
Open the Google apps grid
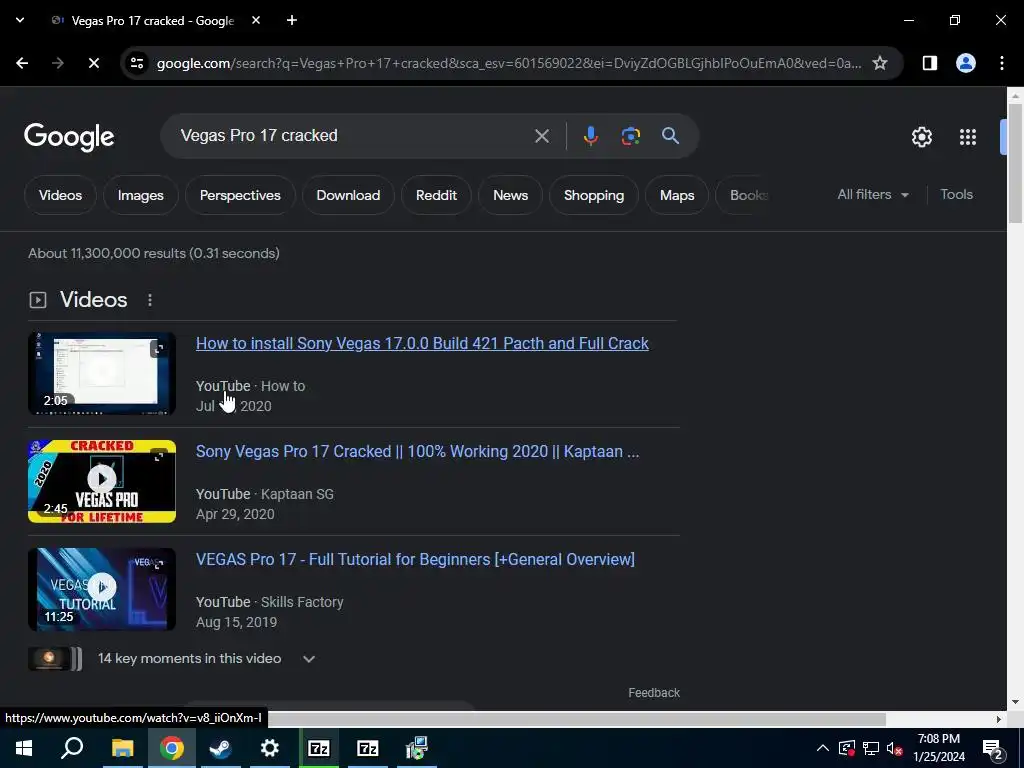coord(968,137)
